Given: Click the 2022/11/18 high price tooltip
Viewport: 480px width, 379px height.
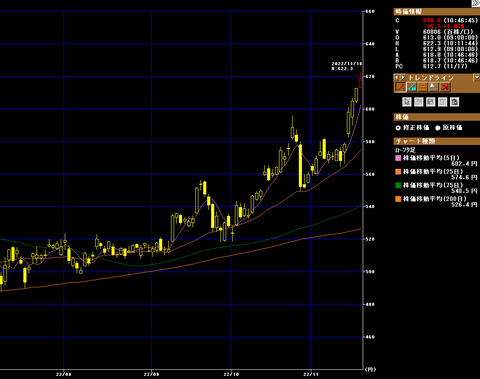Looking at the screenshot, I should pyautogui.click(x=346, y=66).
